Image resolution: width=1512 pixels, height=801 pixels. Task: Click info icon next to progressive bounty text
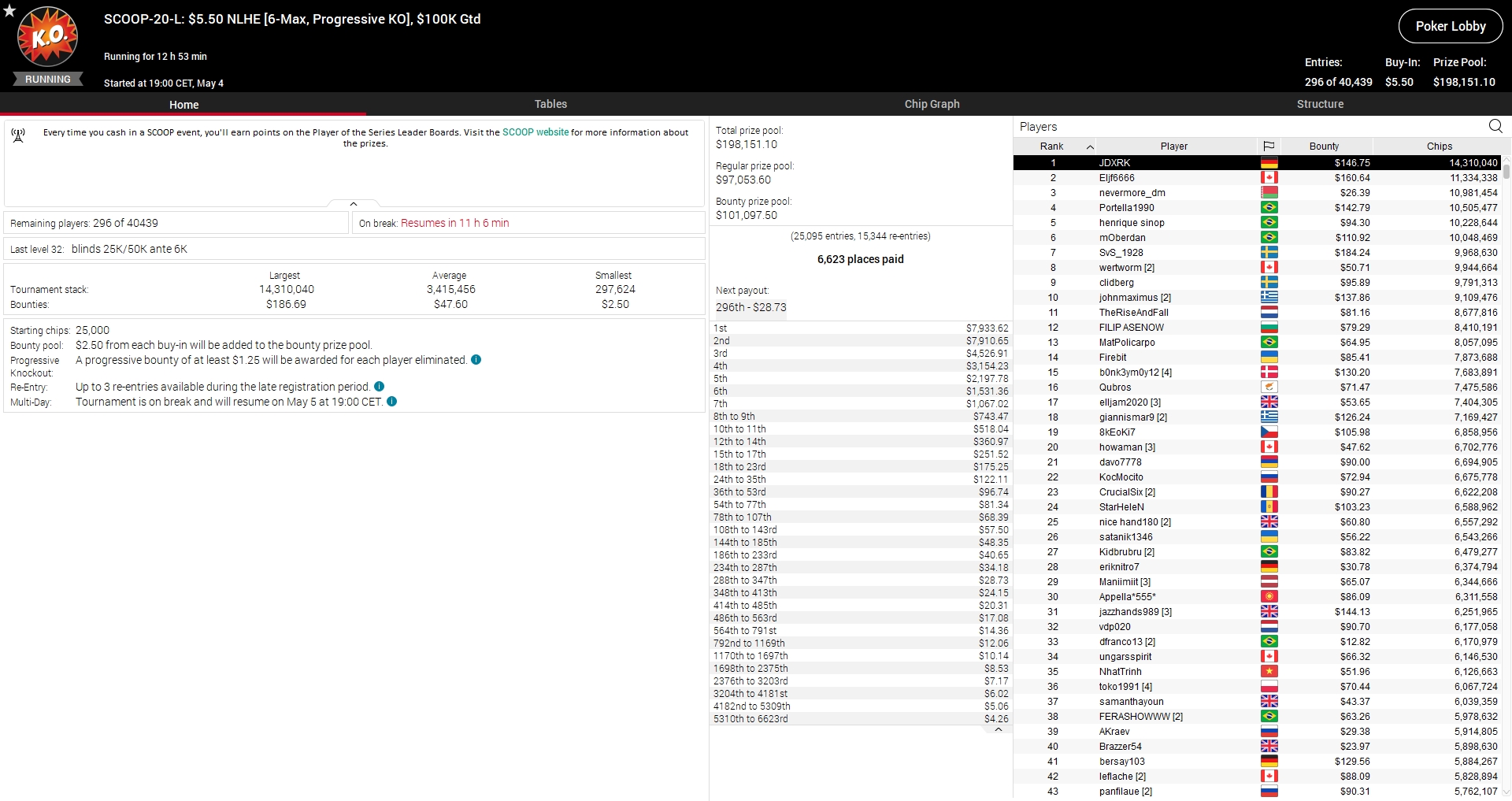[476, 360]
